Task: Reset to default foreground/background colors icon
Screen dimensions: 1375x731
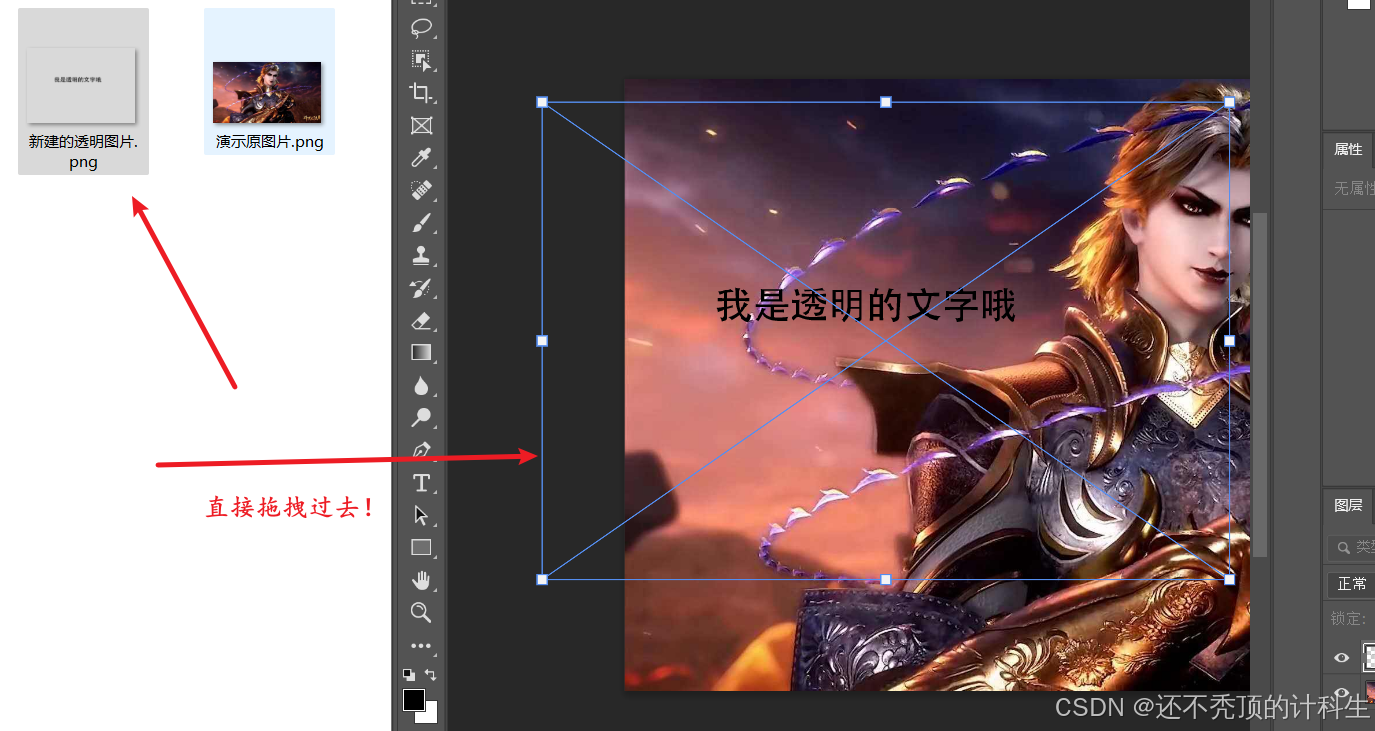Action: pos(408,674)
